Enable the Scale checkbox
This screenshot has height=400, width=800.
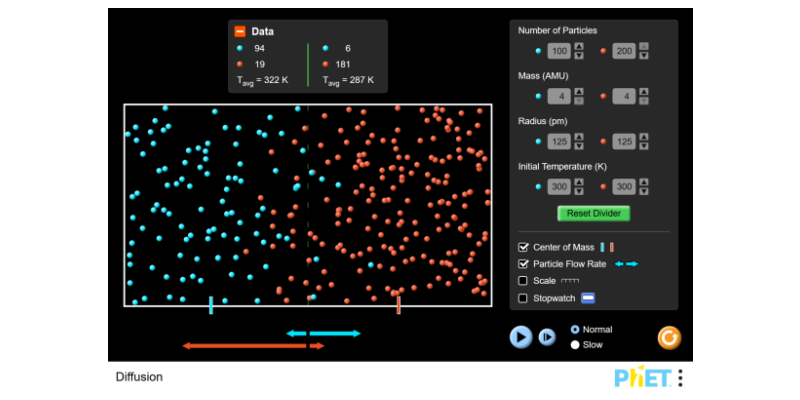[x=523, y=281]
